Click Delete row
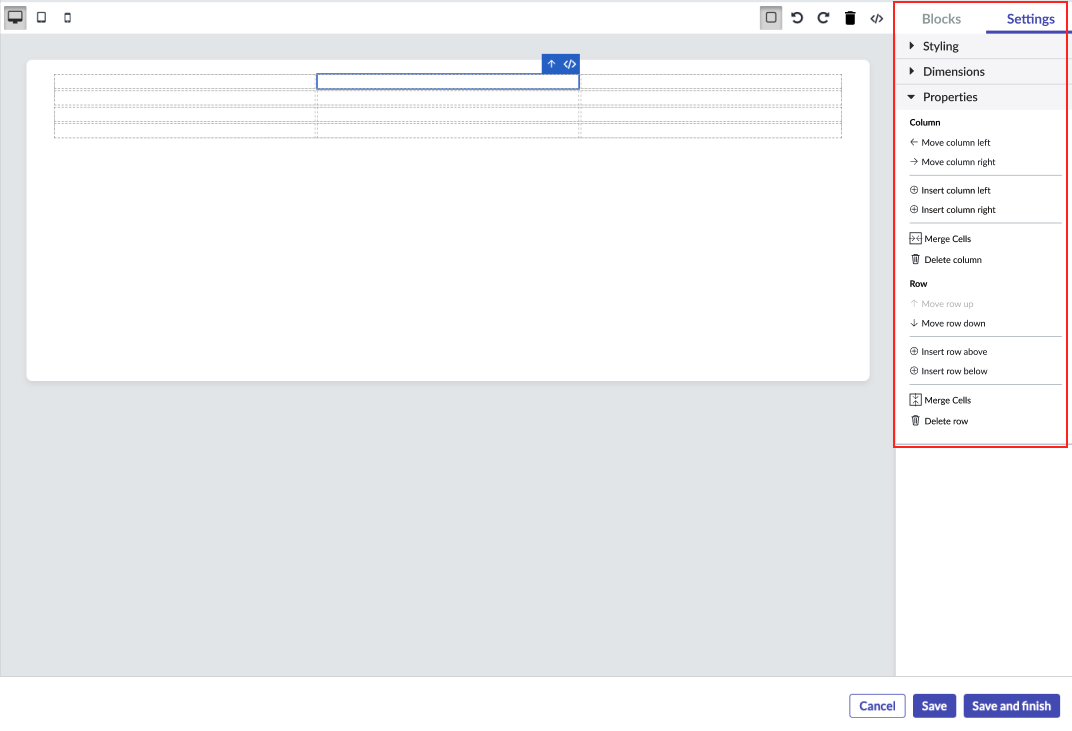Screen dimensions: 1072x731 point(939,421)
